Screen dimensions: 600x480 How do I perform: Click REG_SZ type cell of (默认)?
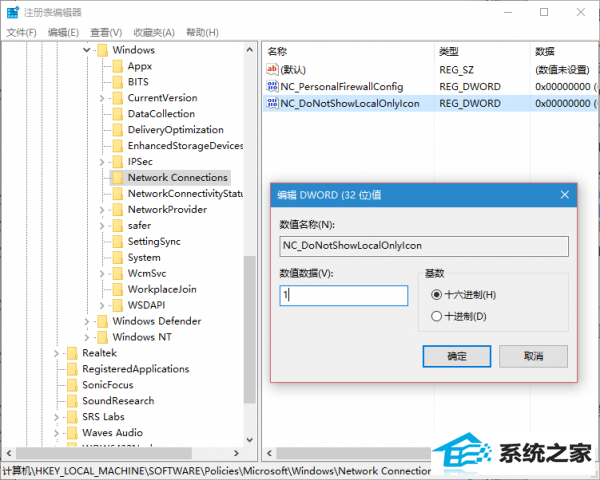click(457, 70)
